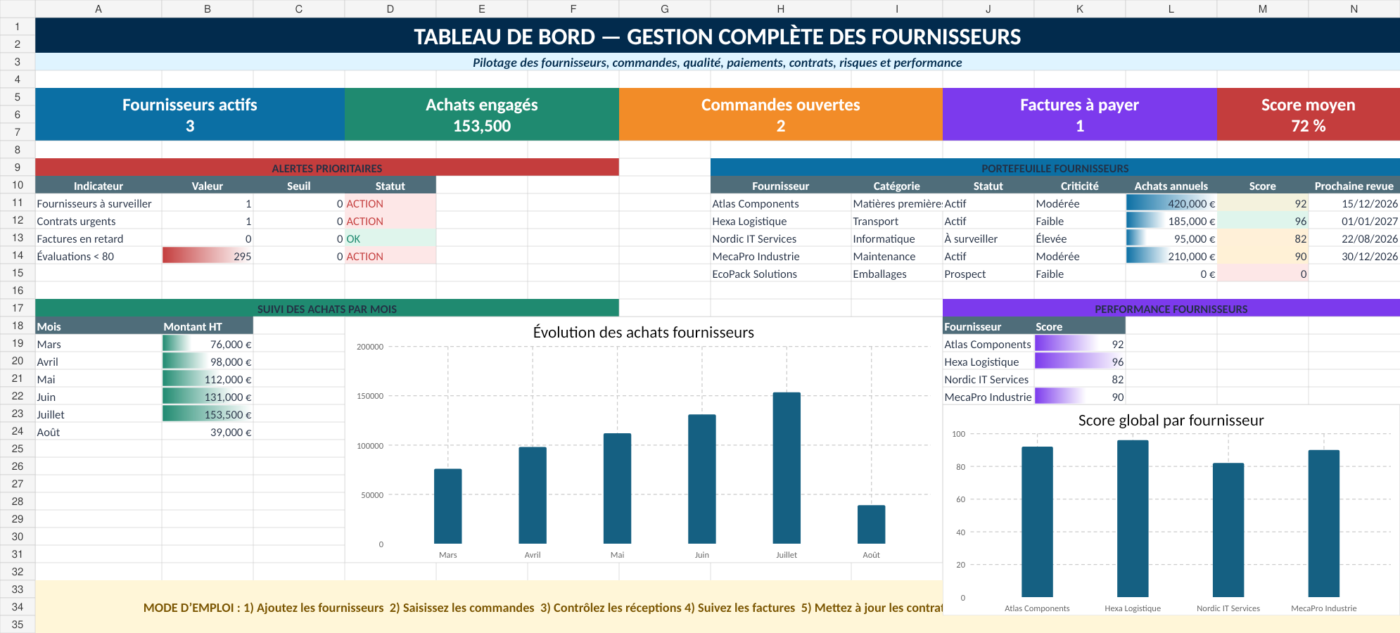Select the 'Maintenance' category cell
The height and width of the screenshot is (633, 1400).
pyautogui.click(x=896, y=256)
